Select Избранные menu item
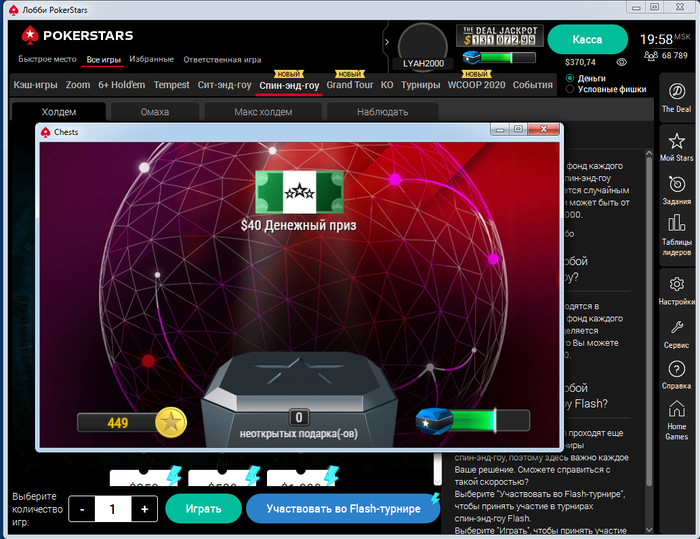Screen dimensions: 700x539 (x=151, y=59)
